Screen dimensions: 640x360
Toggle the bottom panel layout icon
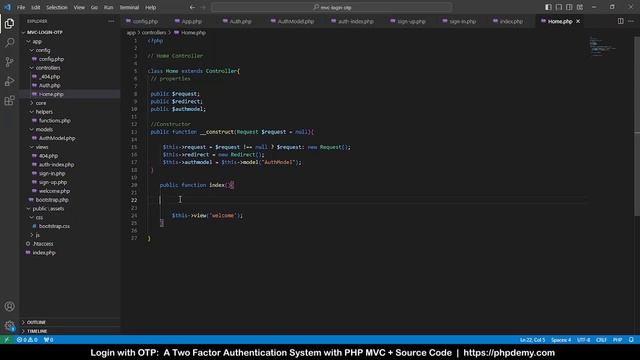coord(559,7)
